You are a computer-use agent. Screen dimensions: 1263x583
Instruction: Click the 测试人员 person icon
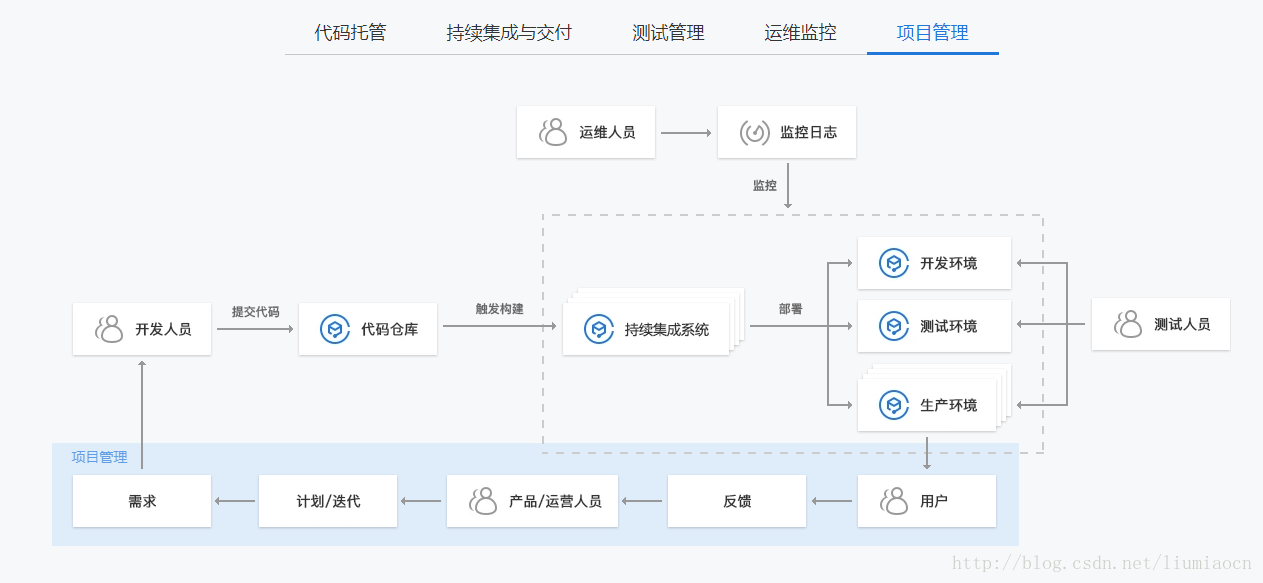tap(1129, 324)
